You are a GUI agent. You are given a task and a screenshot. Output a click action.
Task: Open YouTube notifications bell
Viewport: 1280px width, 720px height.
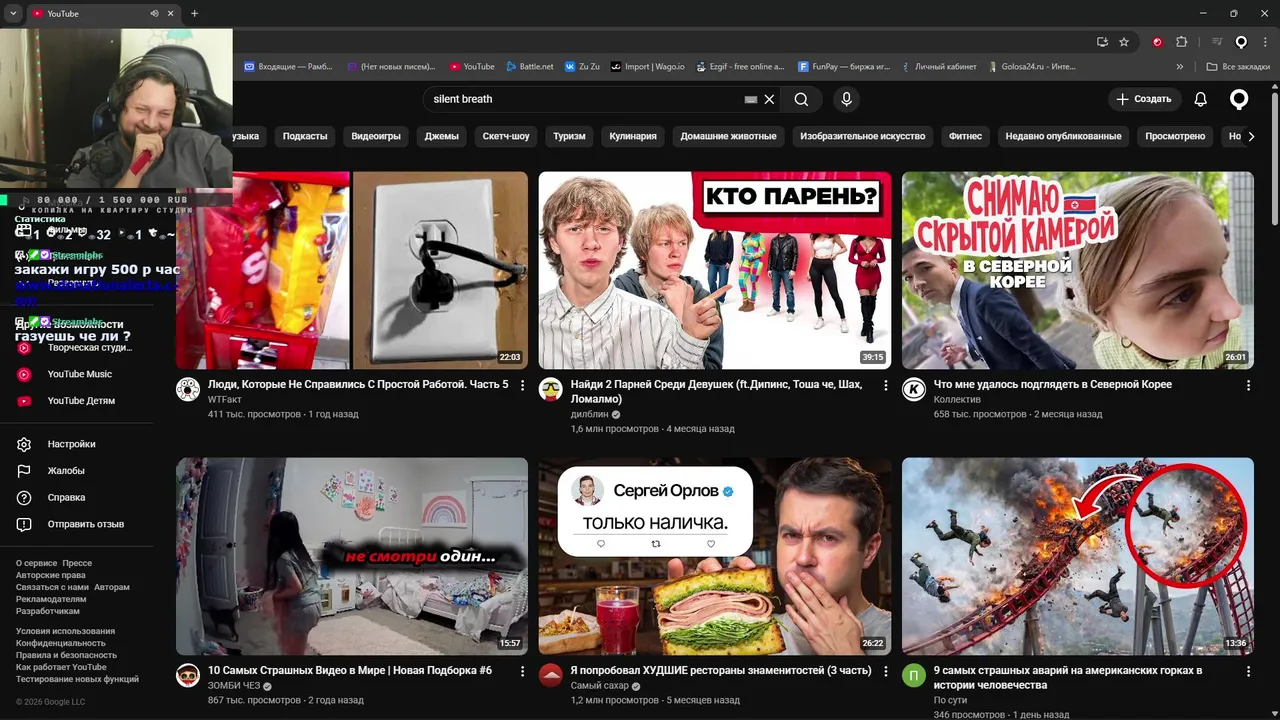pos(1200,99)
